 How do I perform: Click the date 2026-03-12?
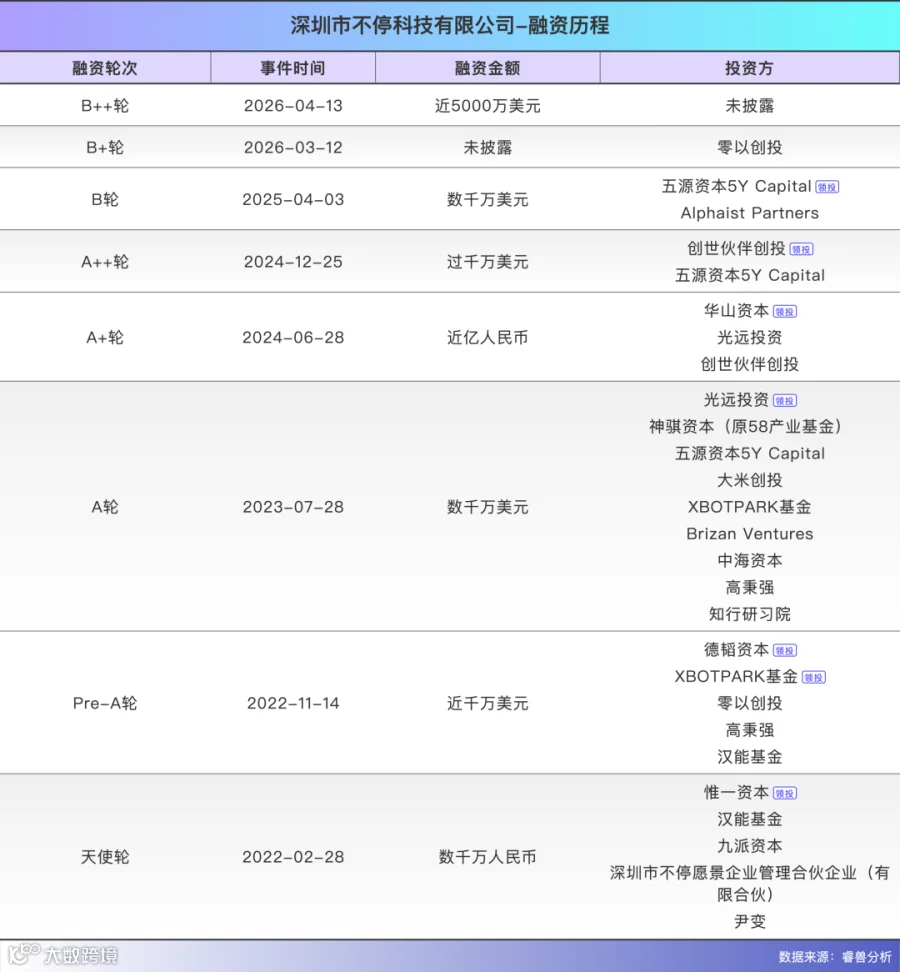(293, 148)
